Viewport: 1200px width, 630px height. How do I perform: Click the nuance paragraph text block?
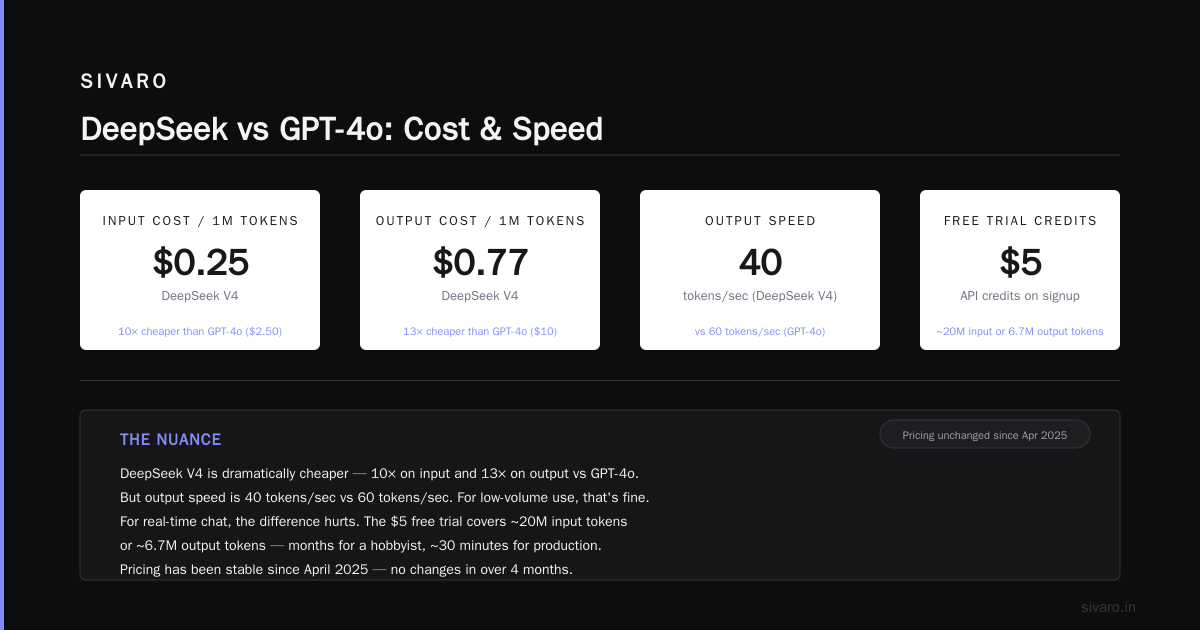[x=385, y=521]
